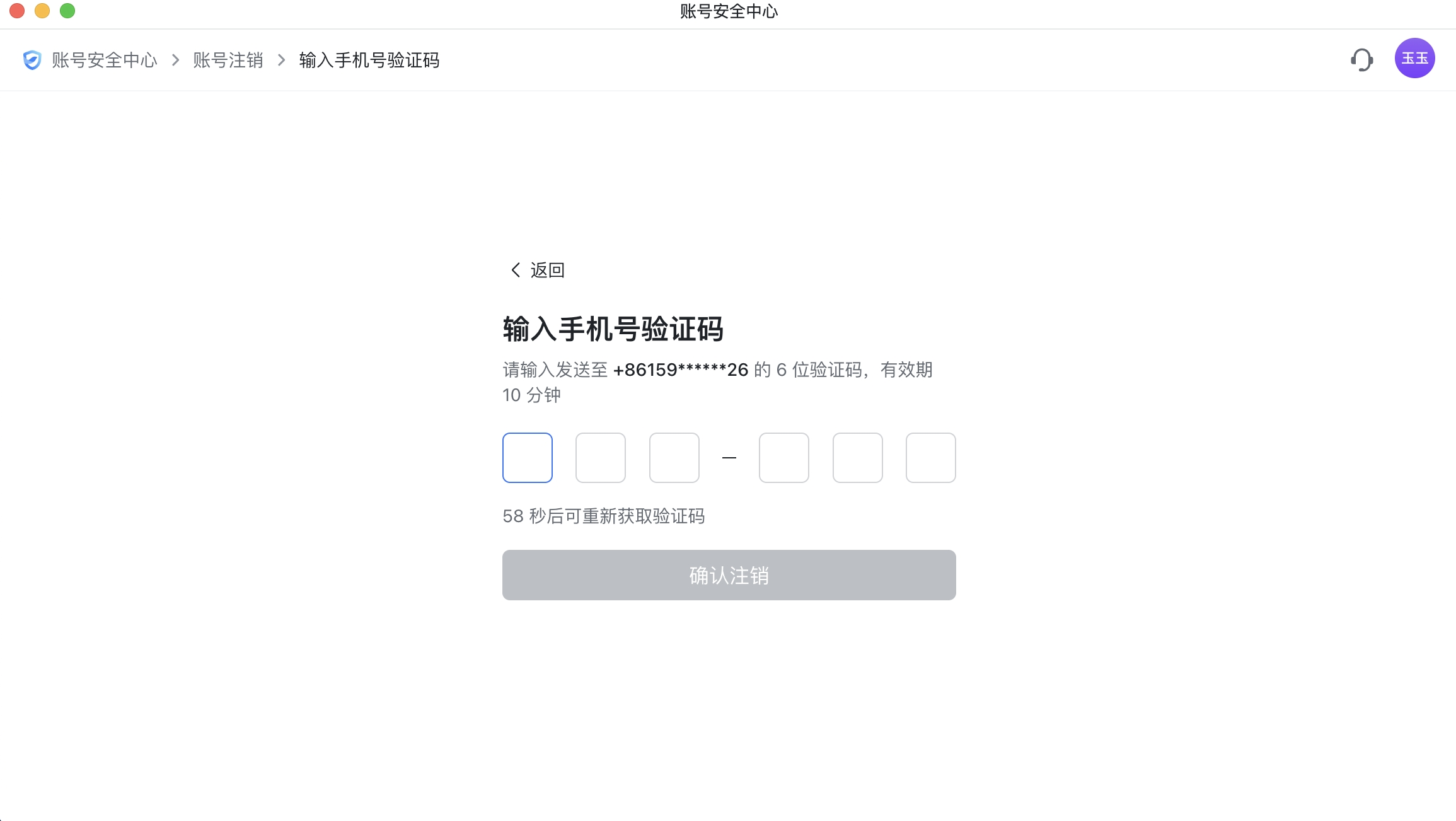Click the first verification code input box
This screenshot has width=1456, height=821.
[527, 458]
